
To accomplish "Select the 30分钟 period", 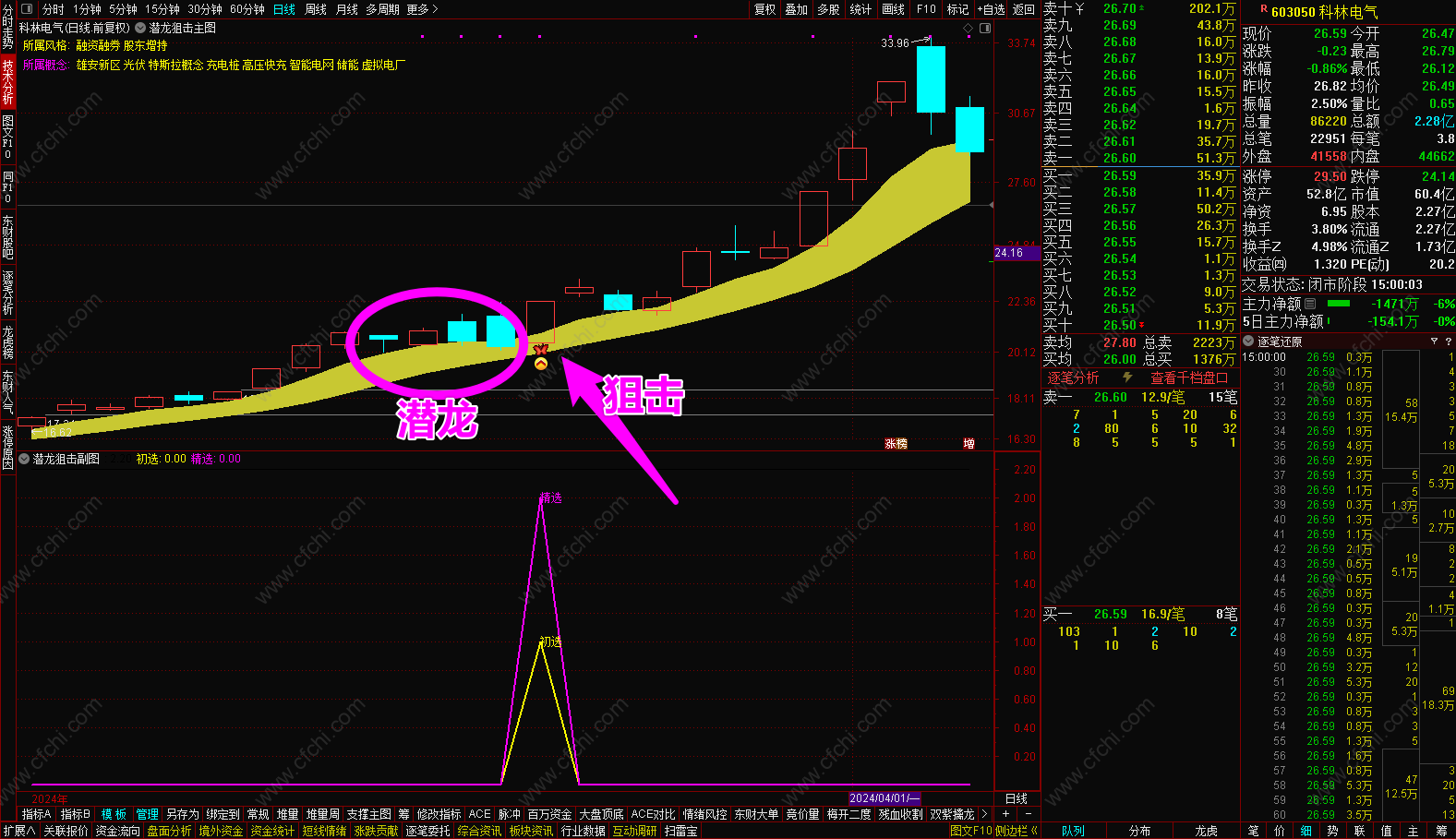I will pos(205,9).
